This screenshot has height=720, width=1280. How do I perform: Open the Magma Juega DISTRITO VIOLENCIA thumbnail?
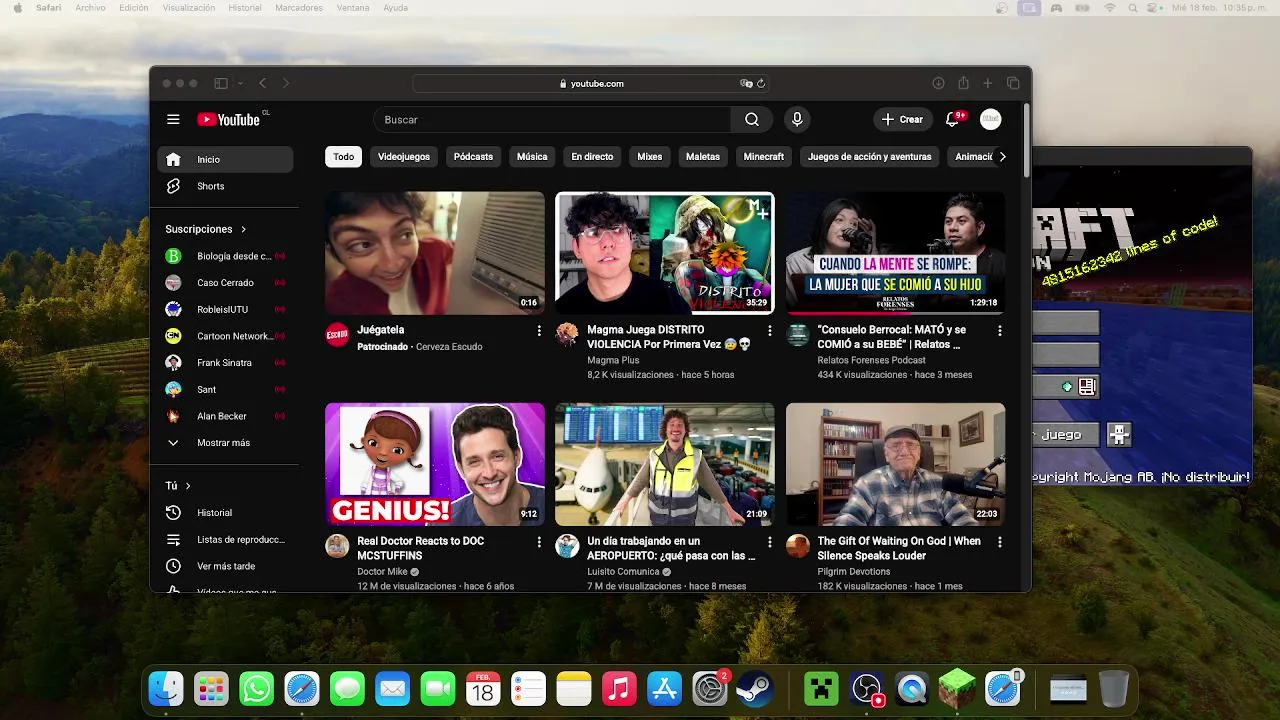click(x=665, y=253)
